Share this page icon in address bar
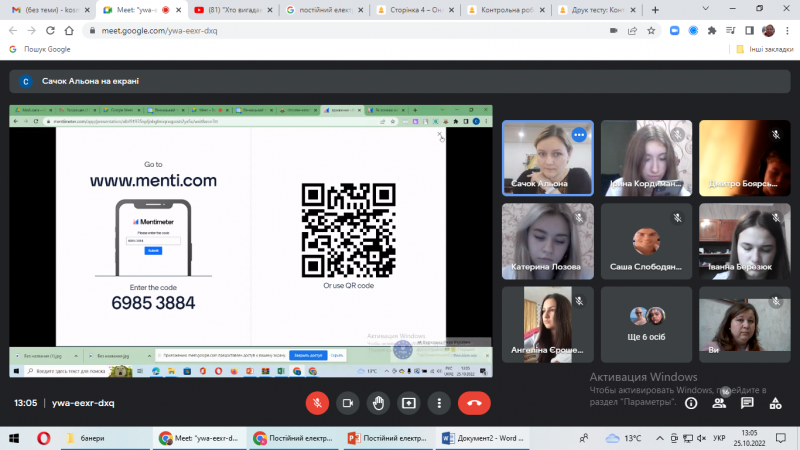The width and height of the screenshot is (800, 450). (632, 31)
